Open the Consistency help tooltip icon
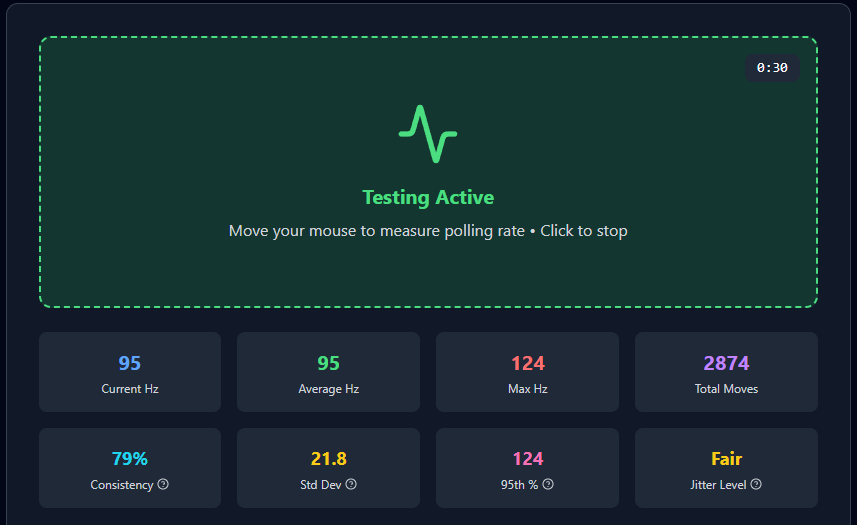The width and height of the screenshot is (857, 525). point(163,485)
